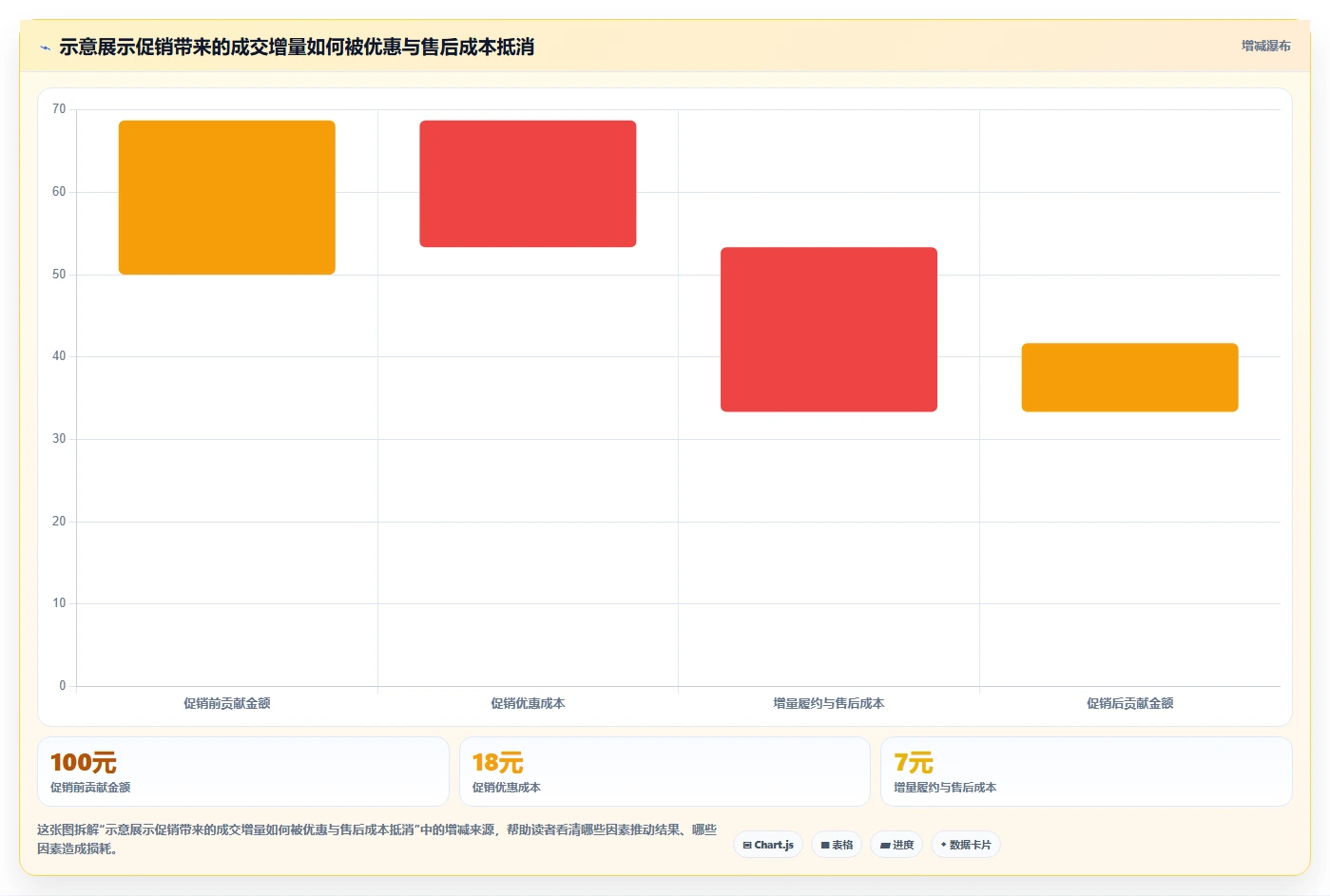Click the red 促销优惠成本 bar

(x=528, y=183)
